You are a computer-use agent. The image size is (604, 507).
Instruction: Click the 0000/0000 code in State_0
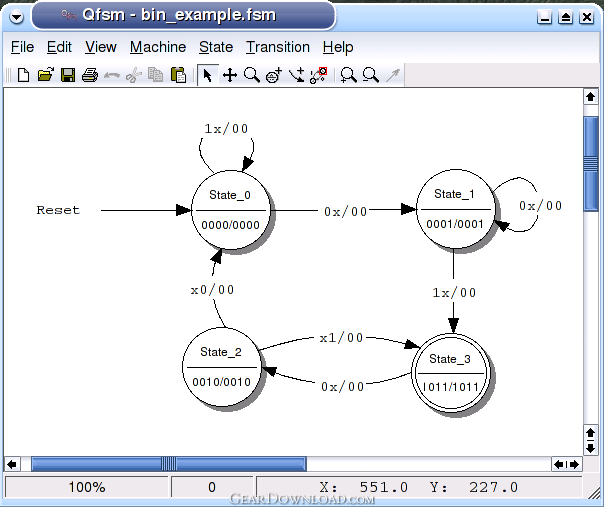pos(230,225)
